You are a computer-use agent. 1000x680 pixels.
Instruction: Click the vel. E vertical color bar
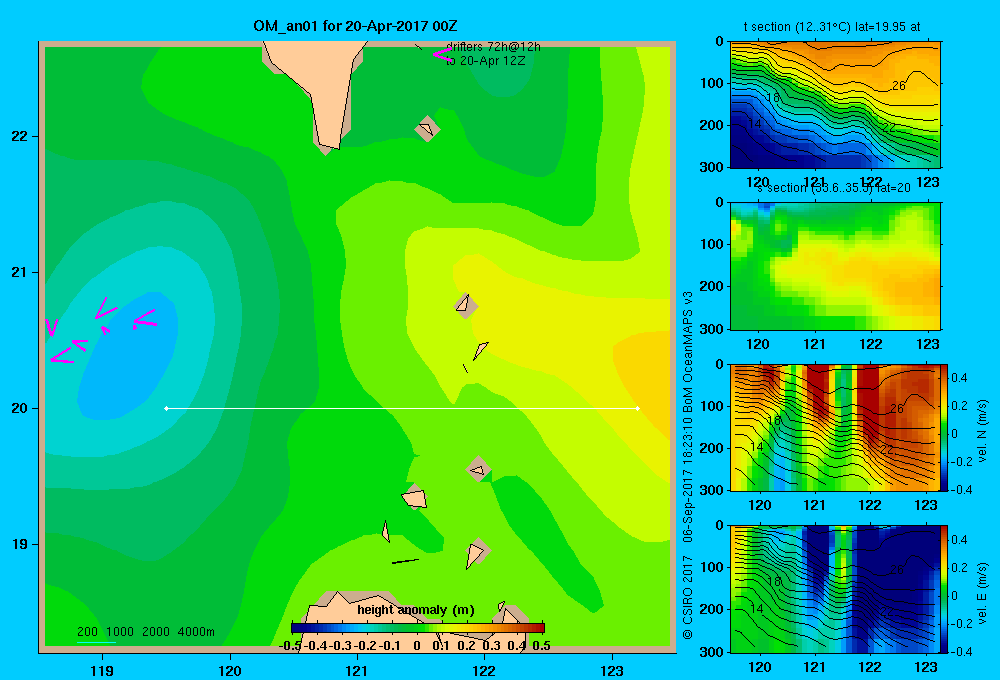[945, 589]
